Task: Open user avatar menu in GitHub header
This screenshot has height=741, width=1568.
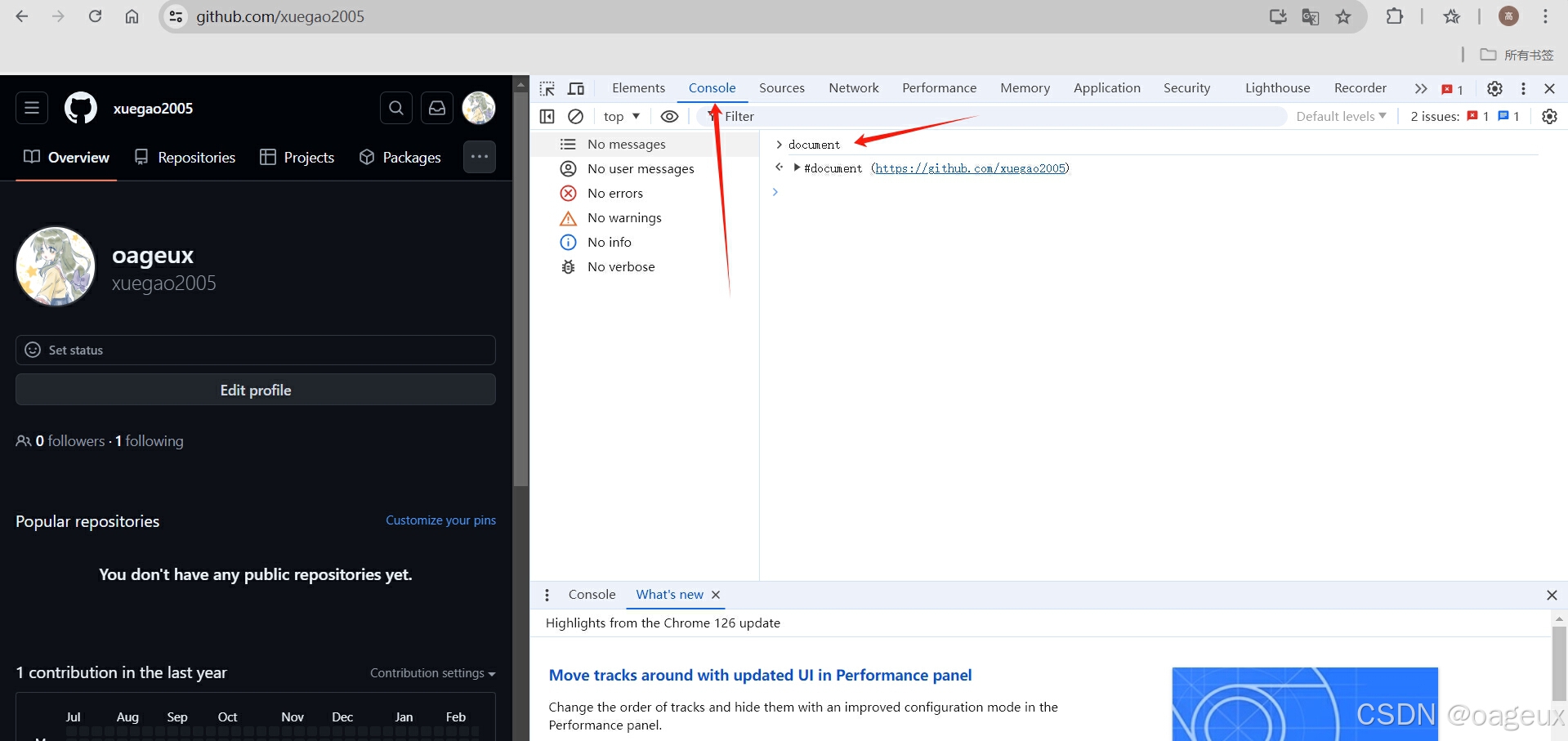Action: (479, 108)
